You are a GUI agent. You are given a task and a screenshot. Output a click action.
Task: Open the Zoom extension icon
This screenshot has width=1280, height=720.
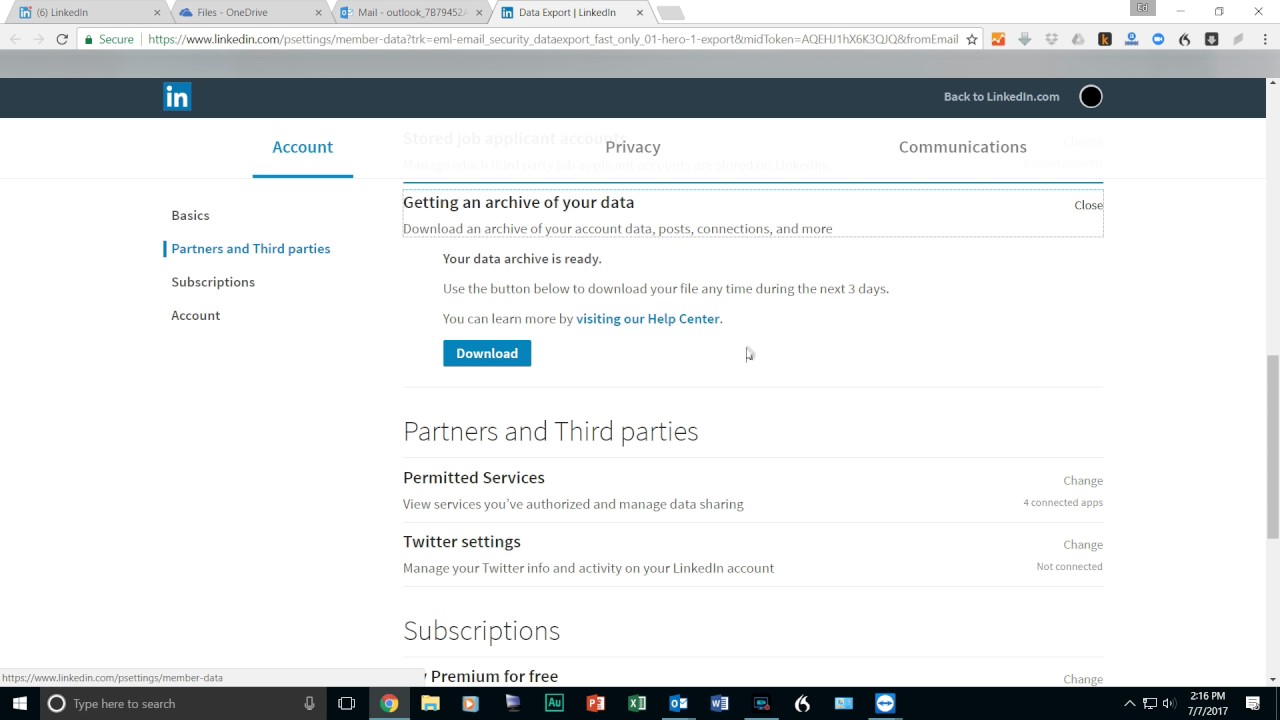click(x=1158, y=39)
